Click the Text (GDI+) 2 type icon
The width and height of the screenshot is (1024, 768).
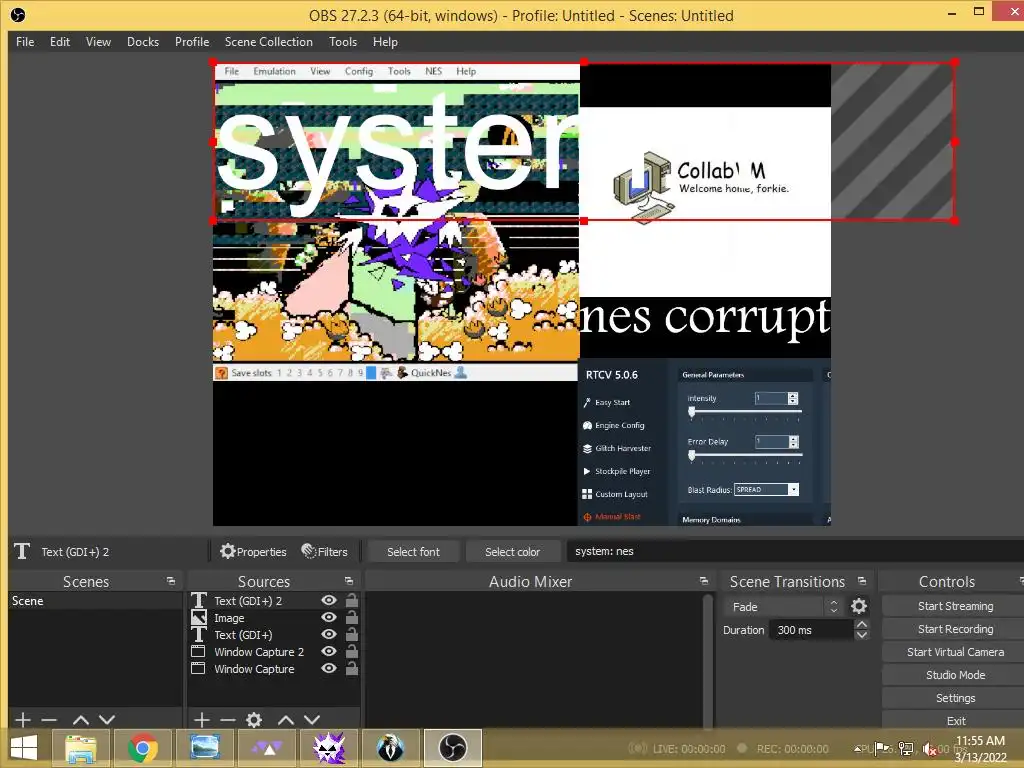[x=199, y=600]
